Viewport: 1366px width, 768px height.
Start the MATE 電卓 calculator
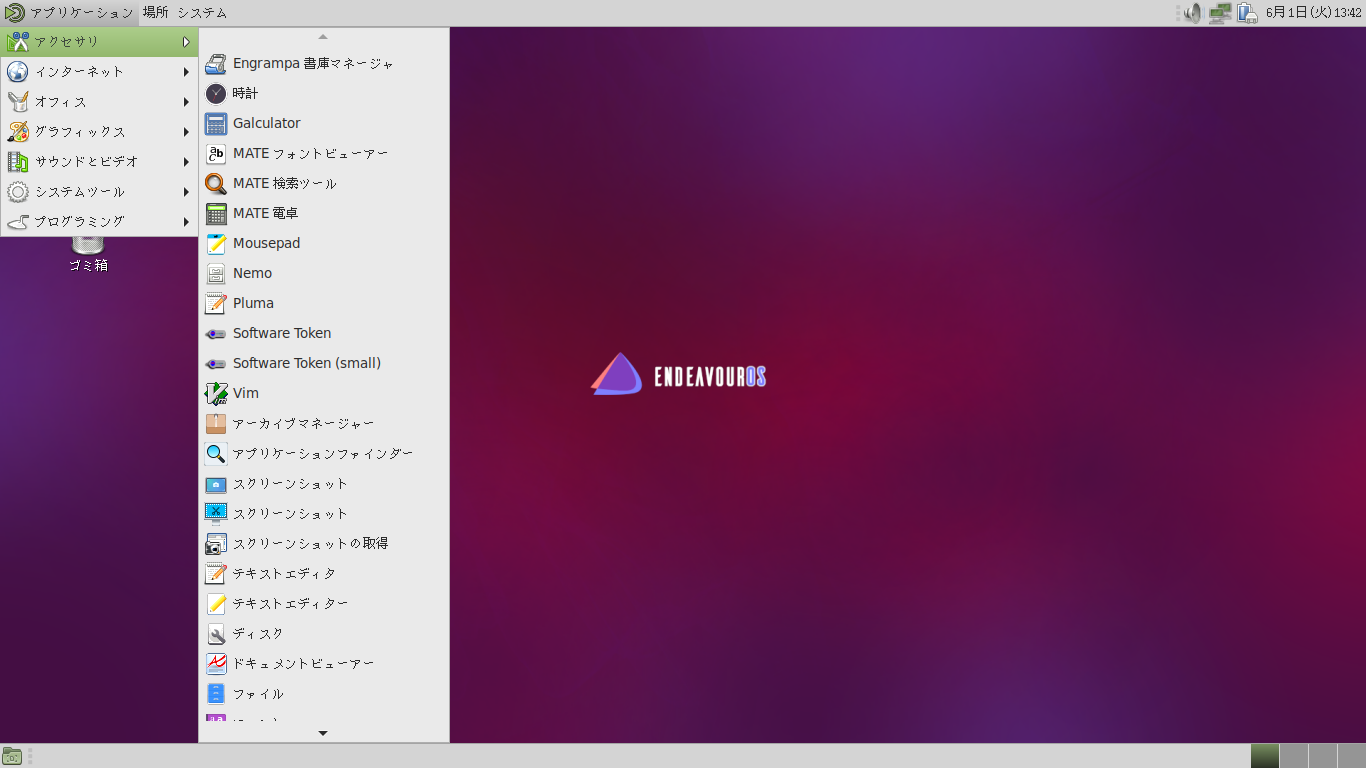[324, 213]
